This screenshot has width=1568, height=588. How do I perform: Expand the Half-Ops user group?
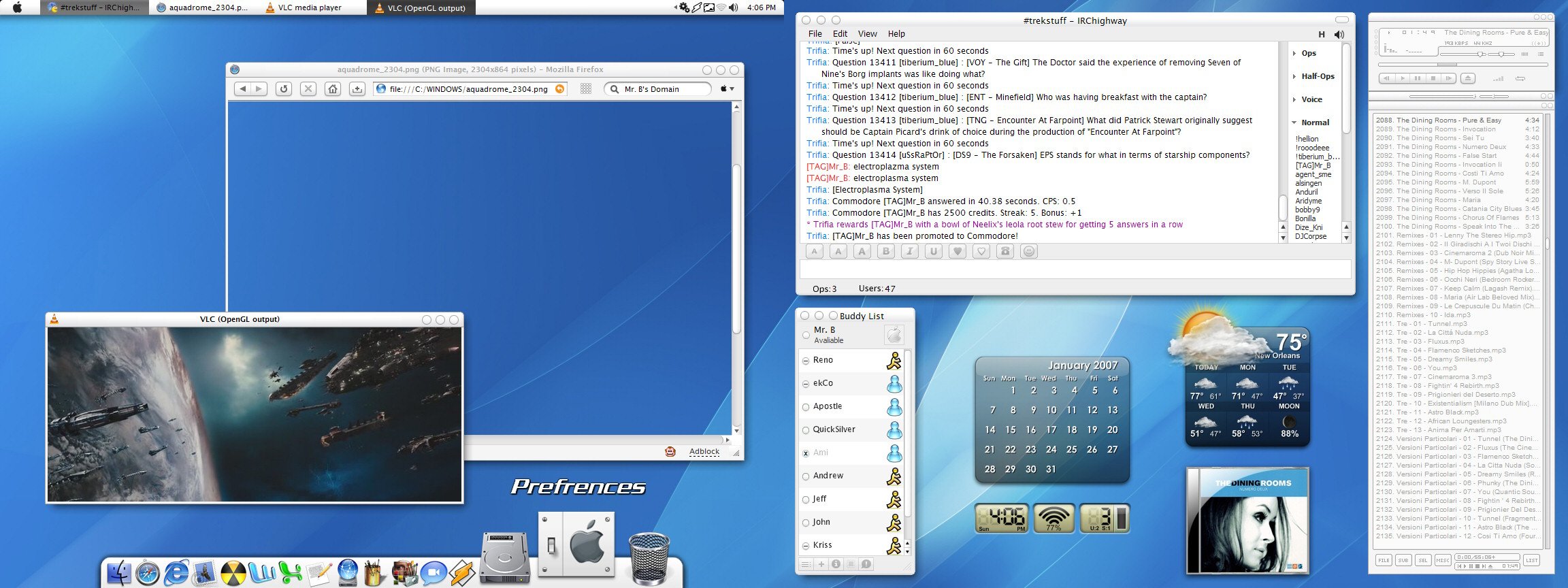pos(1294,76)
